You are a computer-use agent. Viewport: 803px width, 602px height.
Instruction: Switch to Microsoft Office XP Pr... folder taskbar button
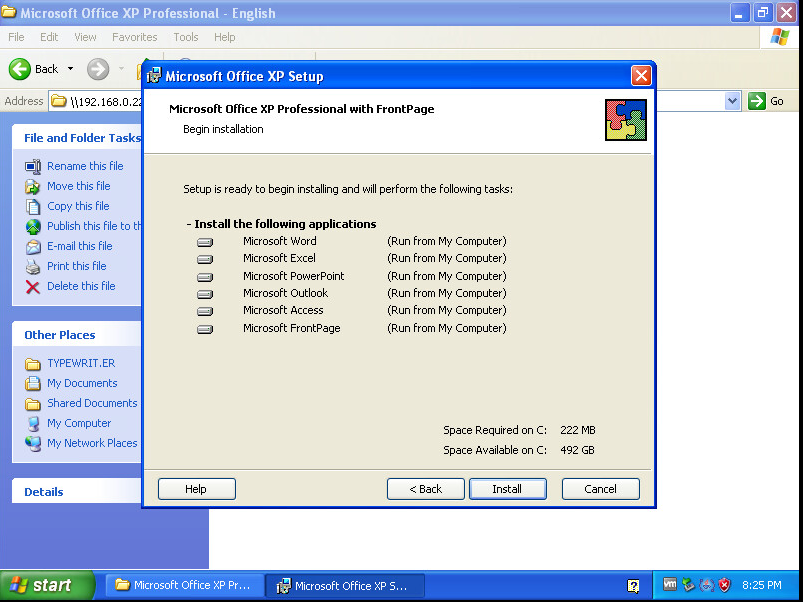184,585
